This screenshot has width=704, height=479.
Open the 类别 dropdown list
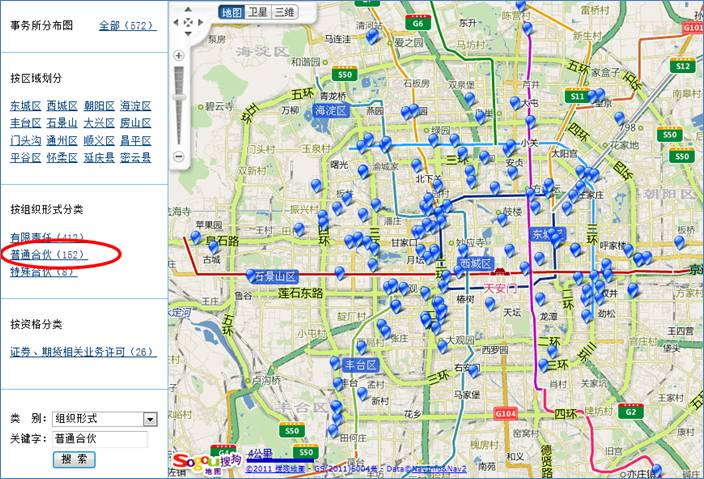tap(150, 419)
